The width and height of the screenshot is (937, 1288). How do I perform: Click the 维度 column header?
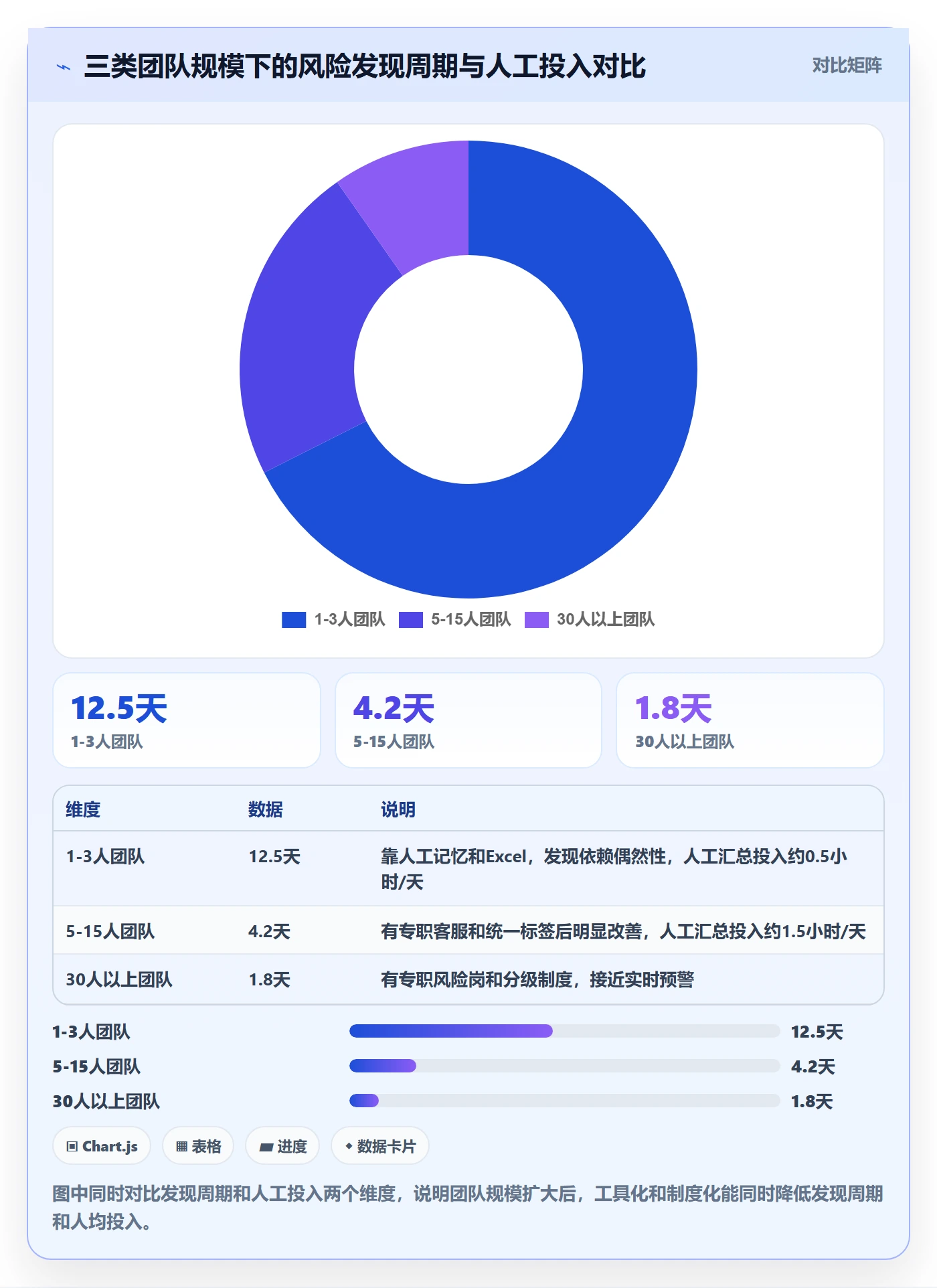pos(83,809)
